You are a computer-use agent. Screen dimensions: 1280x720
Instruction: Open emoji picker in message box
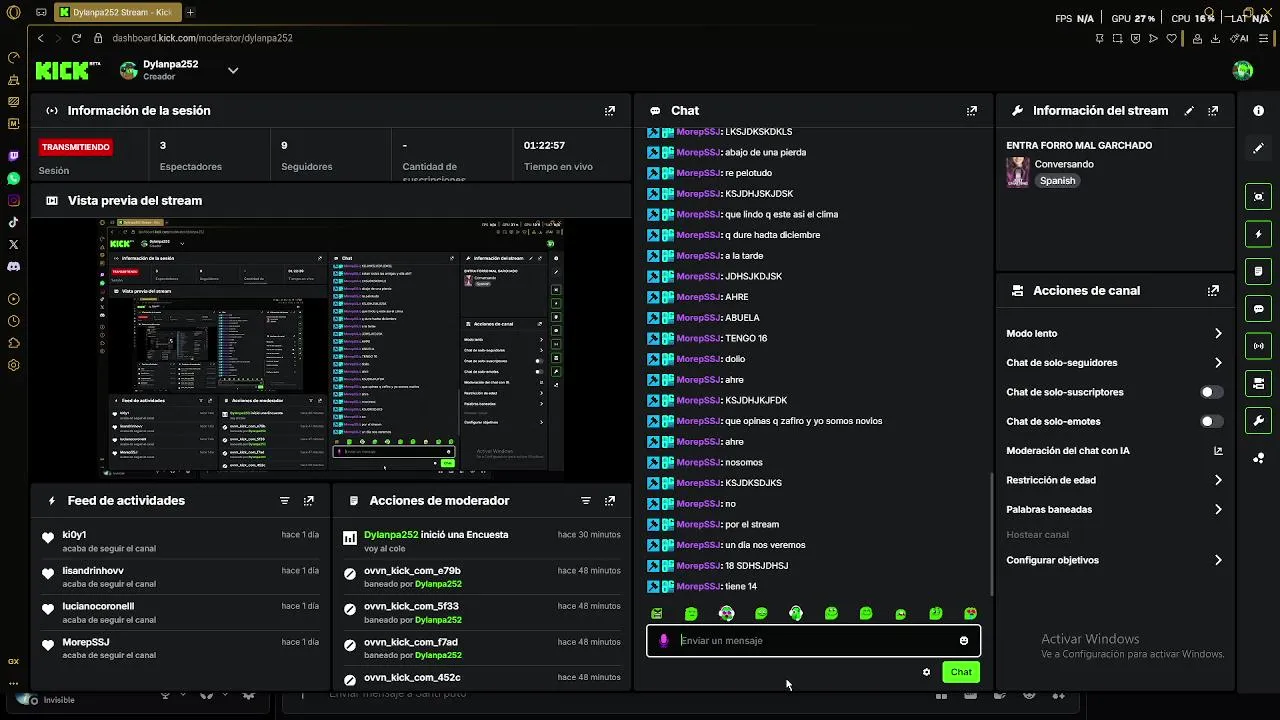click(x=964, y=641)
